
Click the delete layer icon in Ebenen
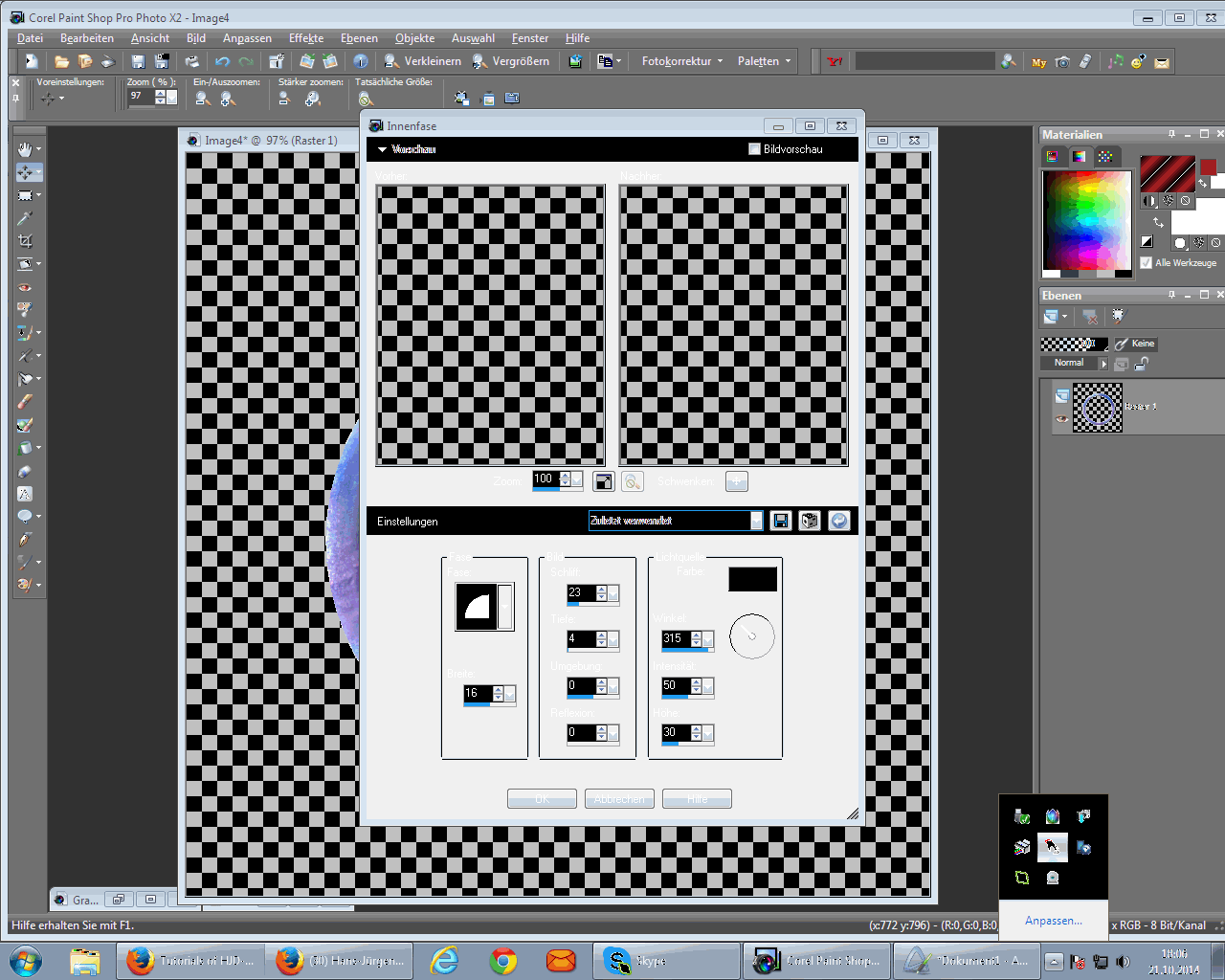1090,317
